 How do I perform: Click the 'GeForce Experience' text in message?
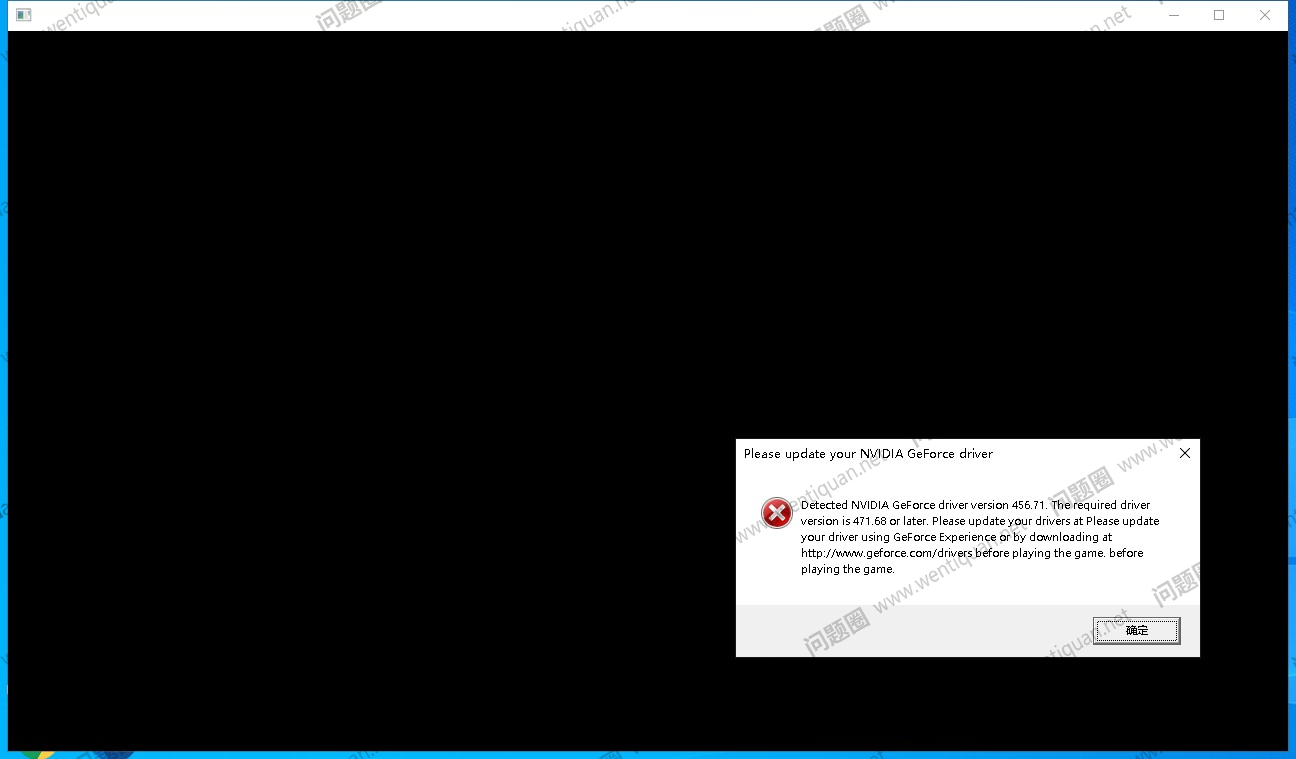944,537
